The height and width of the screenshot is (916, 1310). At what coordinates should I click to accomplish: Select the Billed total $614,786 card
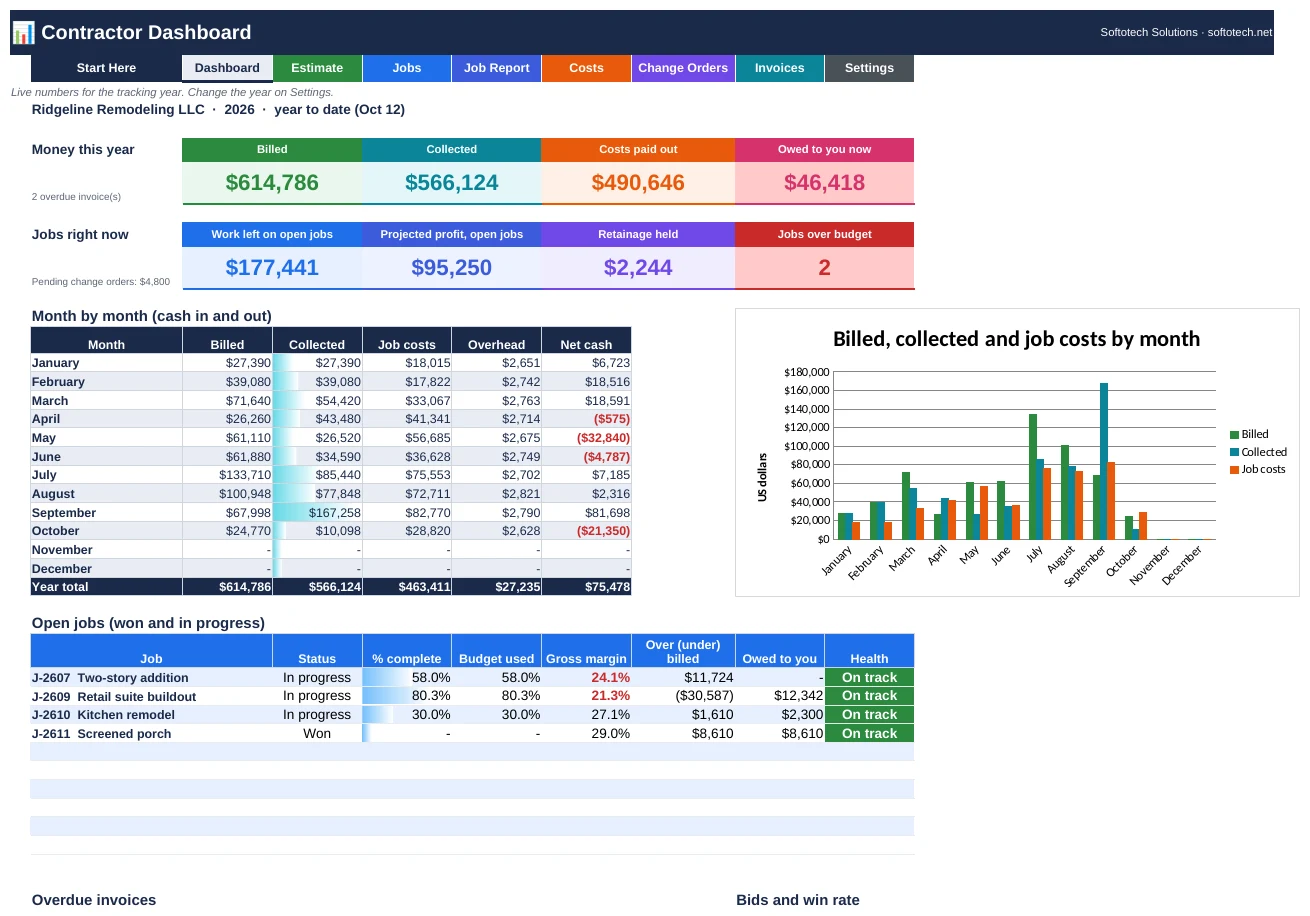[x=272, y=183]
